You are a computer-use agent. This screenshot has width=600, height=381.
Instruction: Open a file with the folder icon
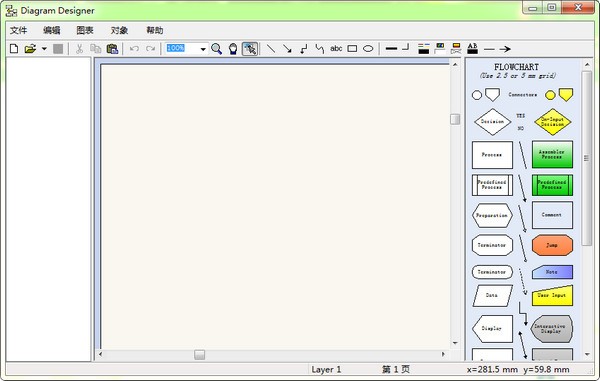tap(30, 49)
